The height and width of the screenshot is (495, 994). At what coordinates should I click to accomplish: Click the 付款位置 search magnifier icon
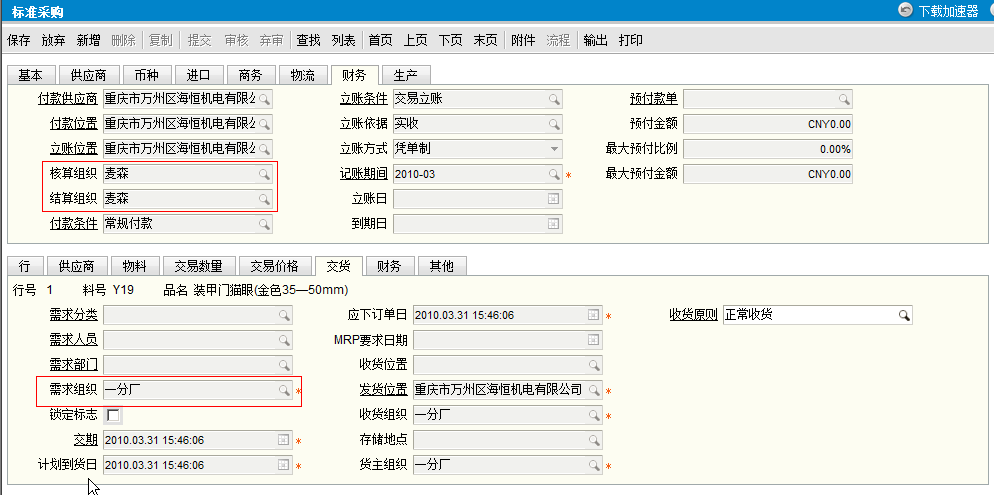coord(264,124)
